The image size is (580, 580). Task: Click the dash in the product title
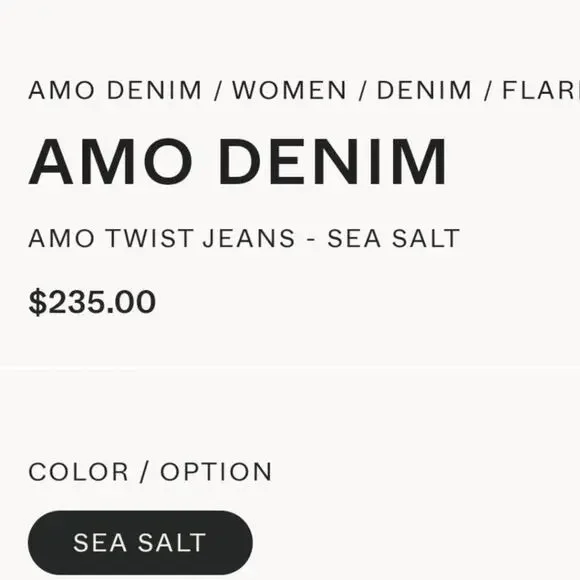tap(311, 240)
